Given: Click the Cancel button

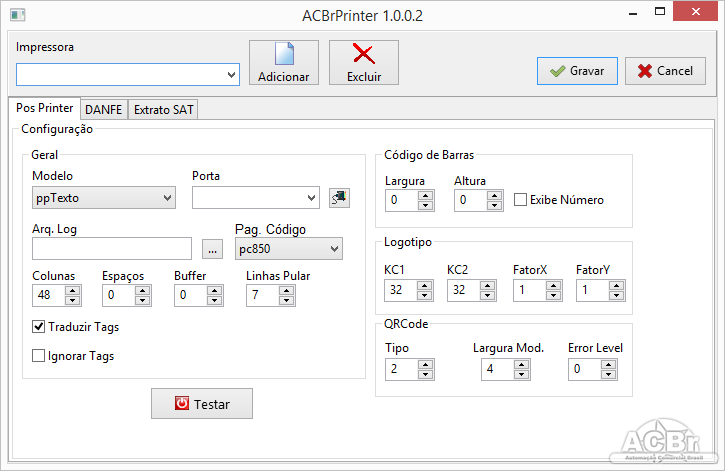Looking at the screenshot, I should click(x=665, y=71).
